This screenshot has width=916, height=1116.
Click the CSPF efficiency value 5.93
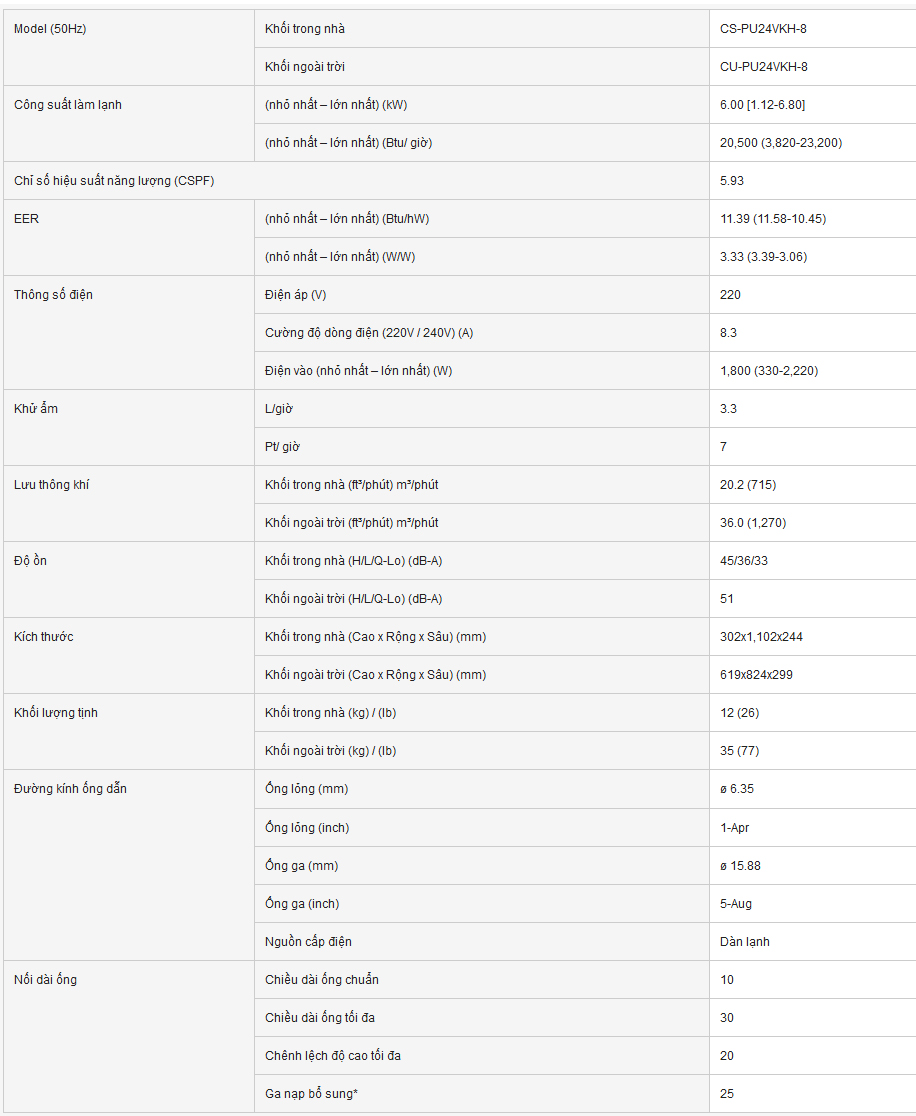[x=732, y=181]
